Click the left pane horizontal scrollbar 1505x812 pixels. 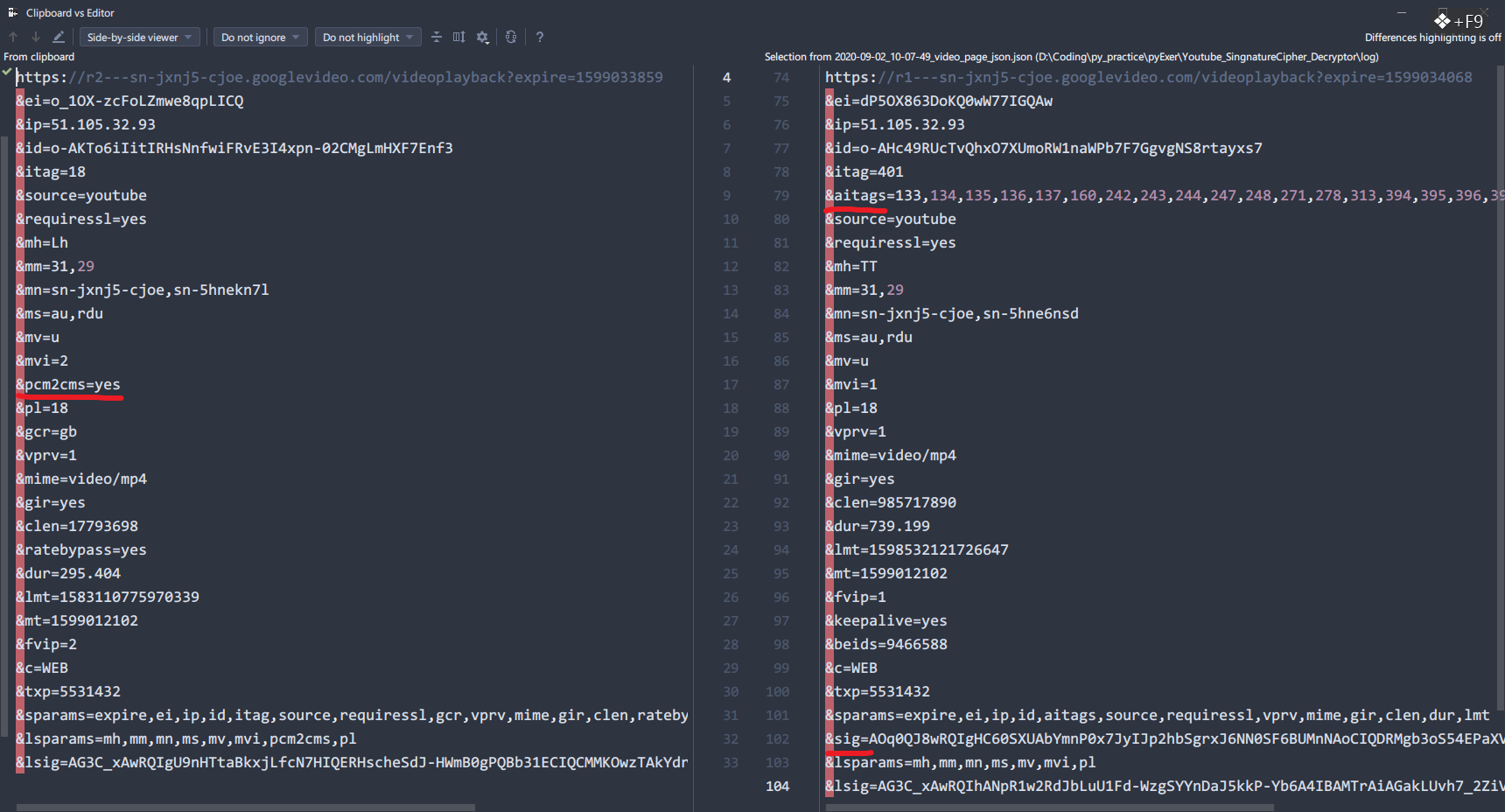(x=246, y=808)
